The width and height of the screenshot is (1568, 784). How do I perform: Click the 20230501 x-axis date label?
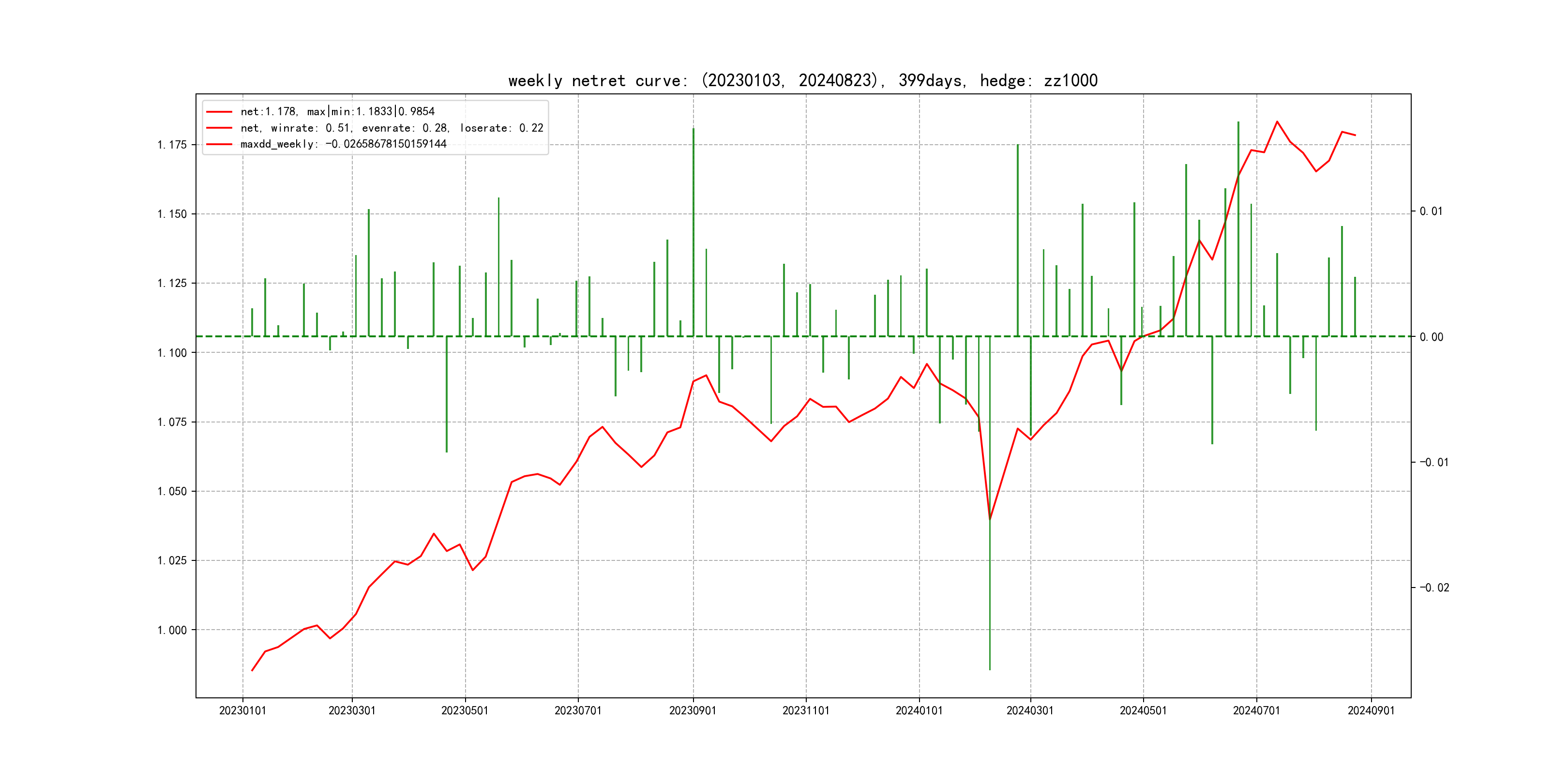[x=465, y=710]
